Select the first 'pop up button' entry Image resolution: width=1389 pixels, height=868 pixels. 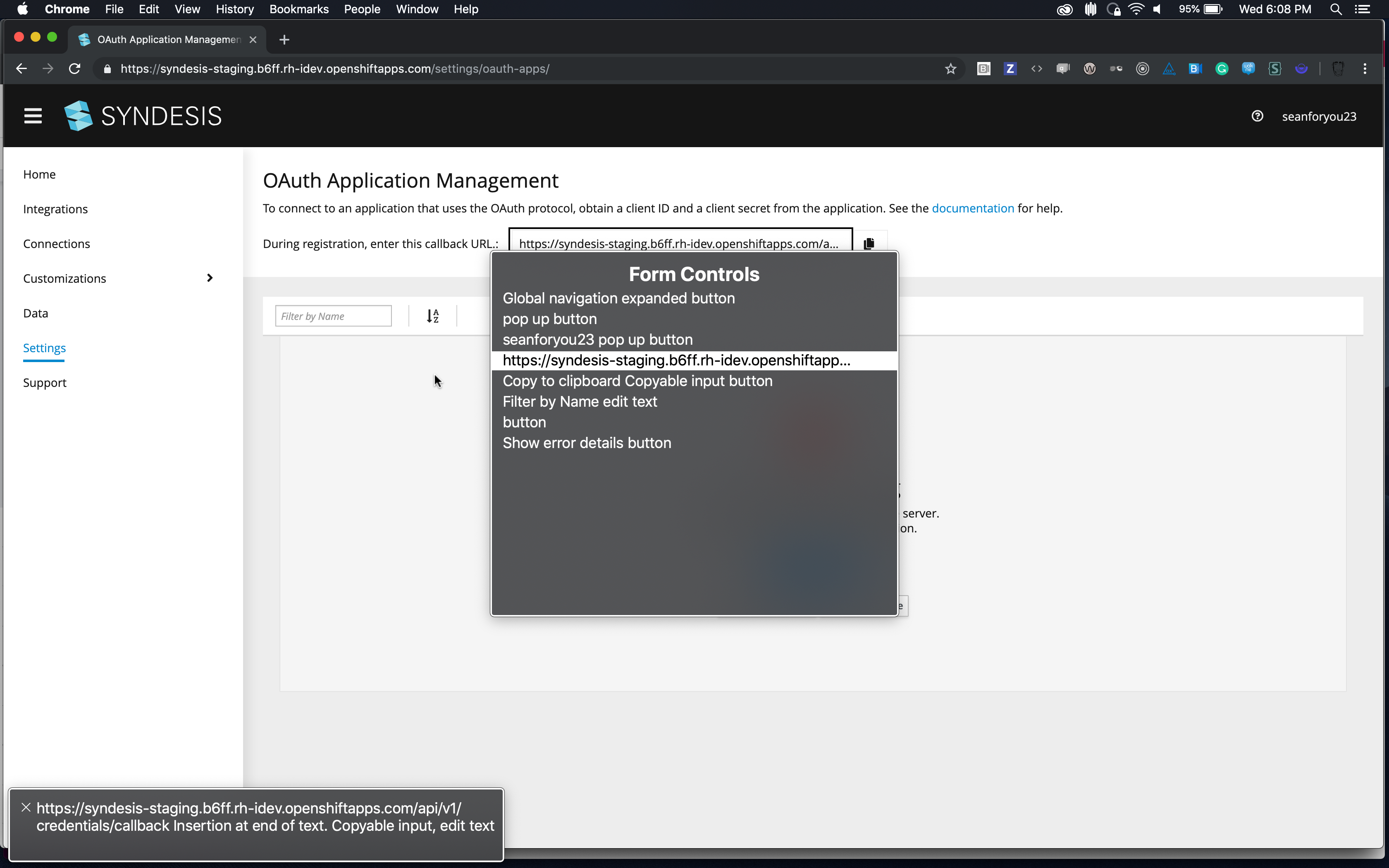(x=694, y=319)
